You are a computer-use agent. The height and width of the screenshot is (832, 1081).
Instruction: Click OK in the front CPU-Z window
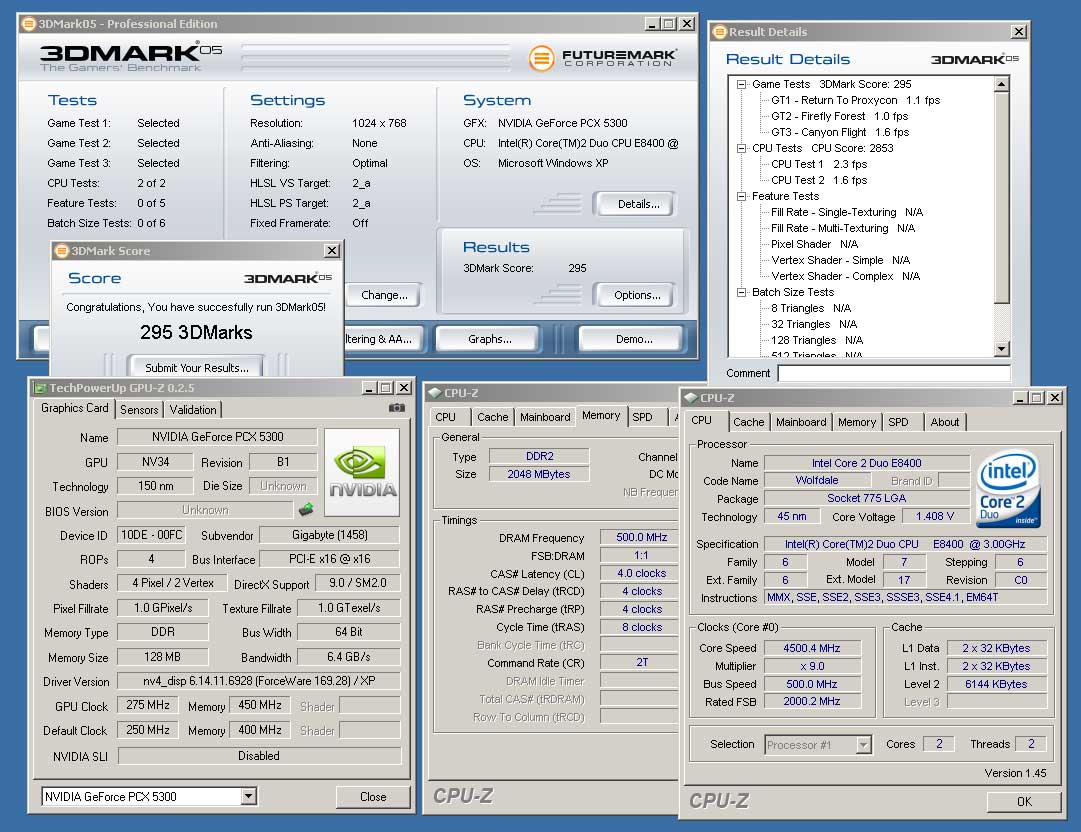click(1024, 802)
